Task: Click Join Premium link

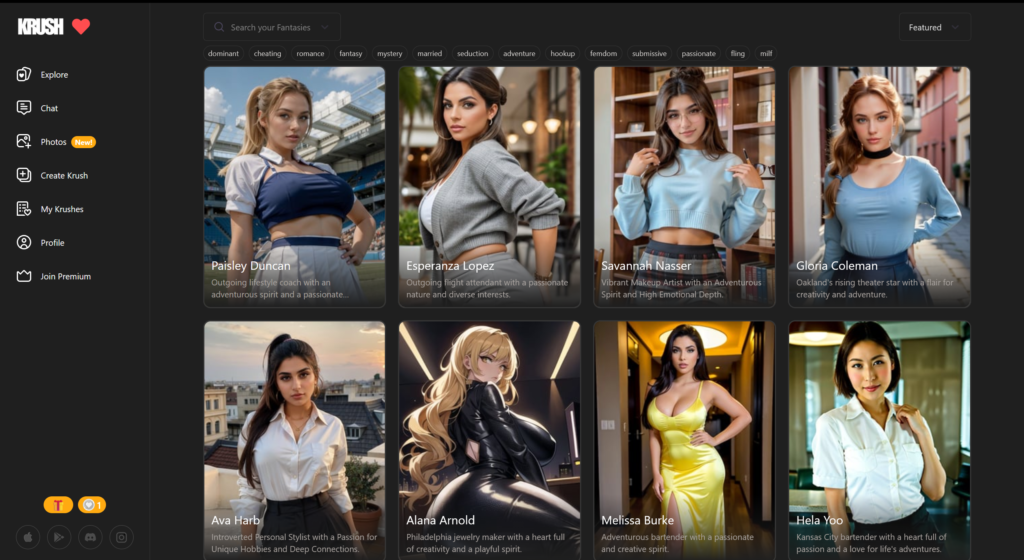Action: point(65,276)
